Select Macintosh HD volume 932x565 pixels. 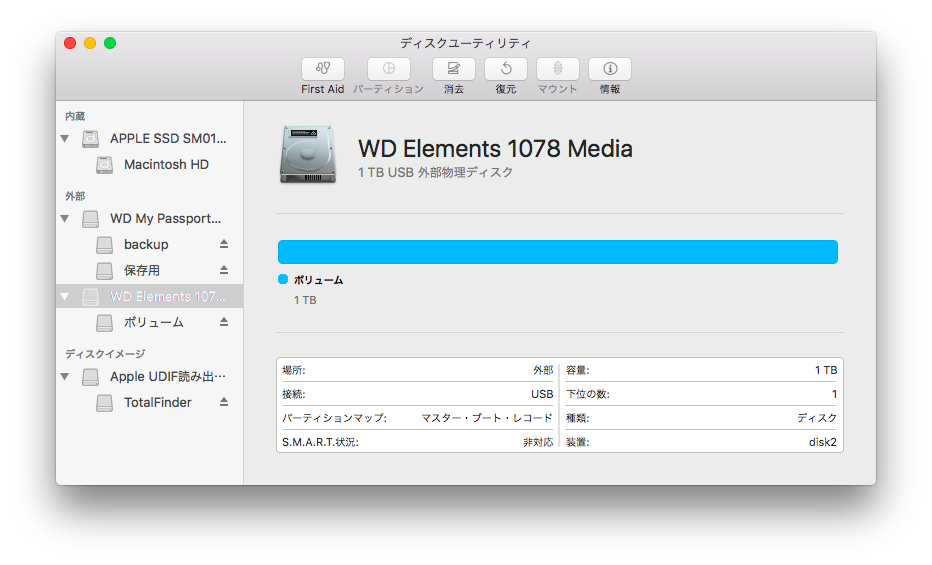150,165
